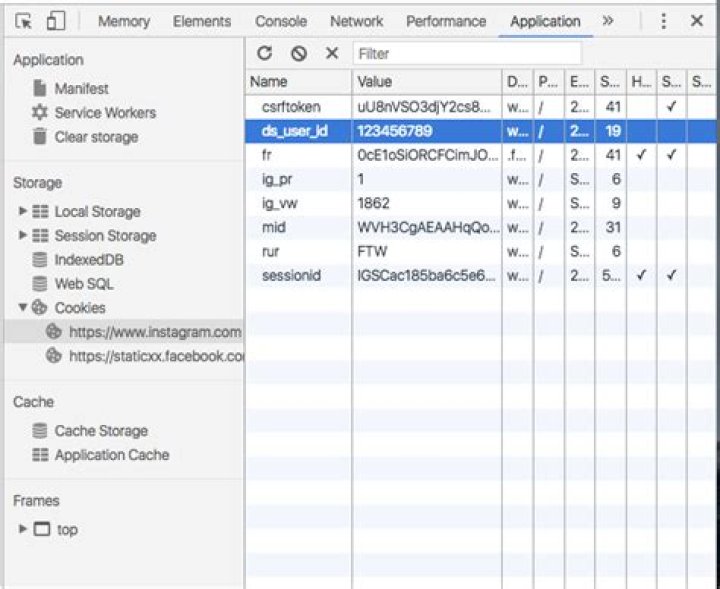Sort by the E... expires column header
The height and width of the screenshot is (589, 720).
(x=579, y=82)
